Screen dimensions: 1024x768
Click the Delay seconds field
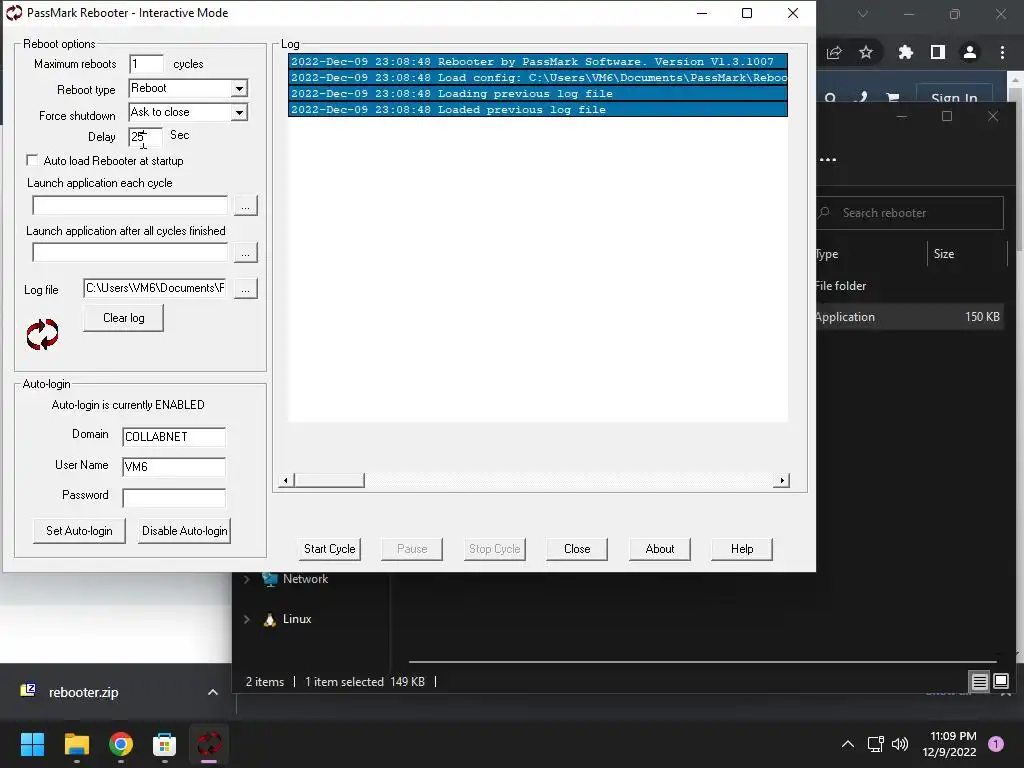click(x=146, y=136)
